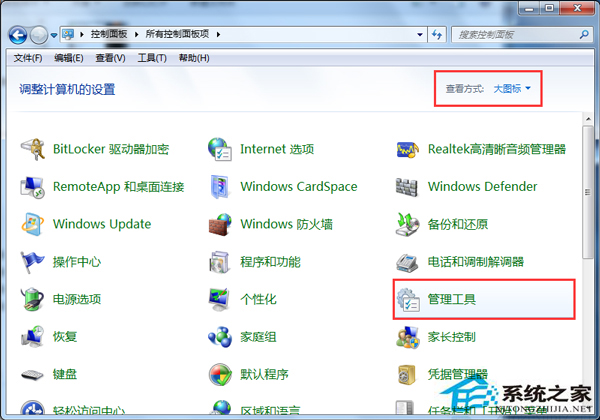Click the 搜索控制面板 search box
Viewport: 600px width, 420px height.
pyautogui.click(x=510, y=35)
